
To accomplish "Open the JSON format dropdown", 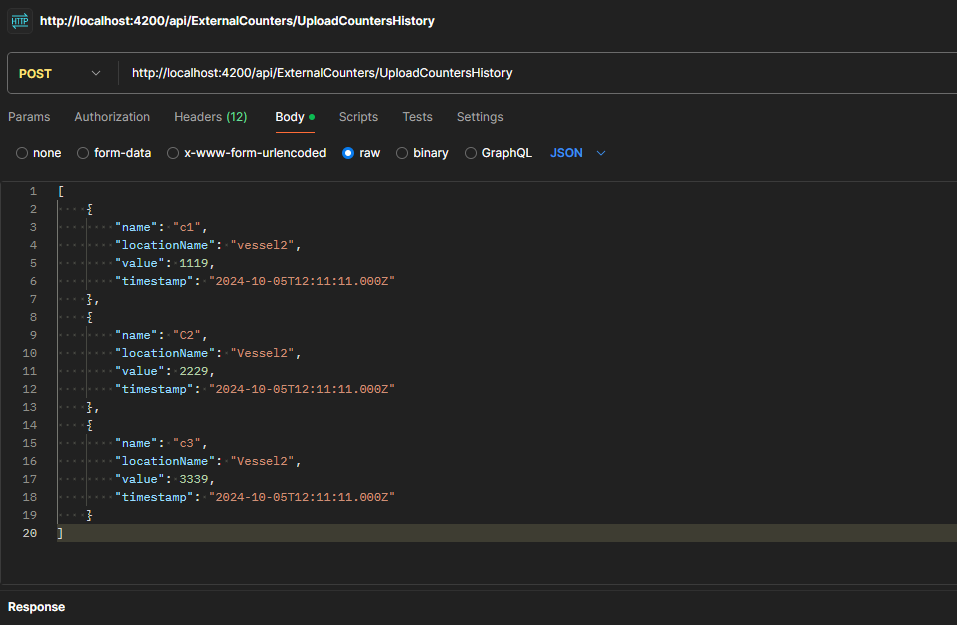I will click(577, 153).
